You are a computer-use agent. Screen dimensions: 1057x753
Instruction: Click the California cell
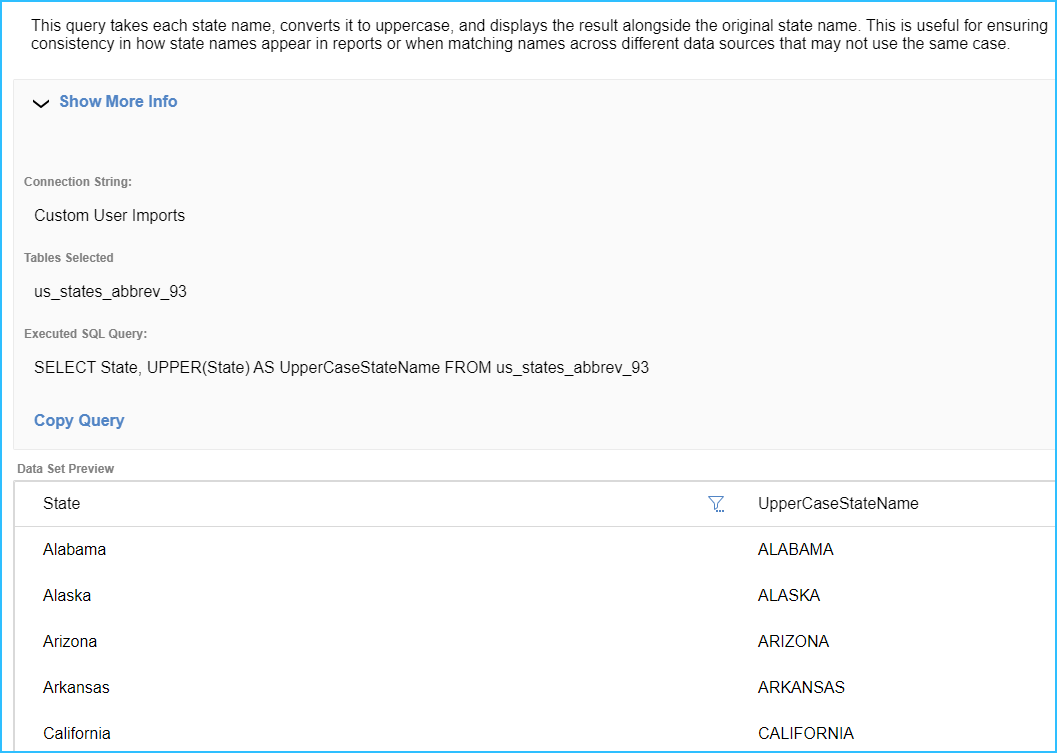click(x=77, y=733)
